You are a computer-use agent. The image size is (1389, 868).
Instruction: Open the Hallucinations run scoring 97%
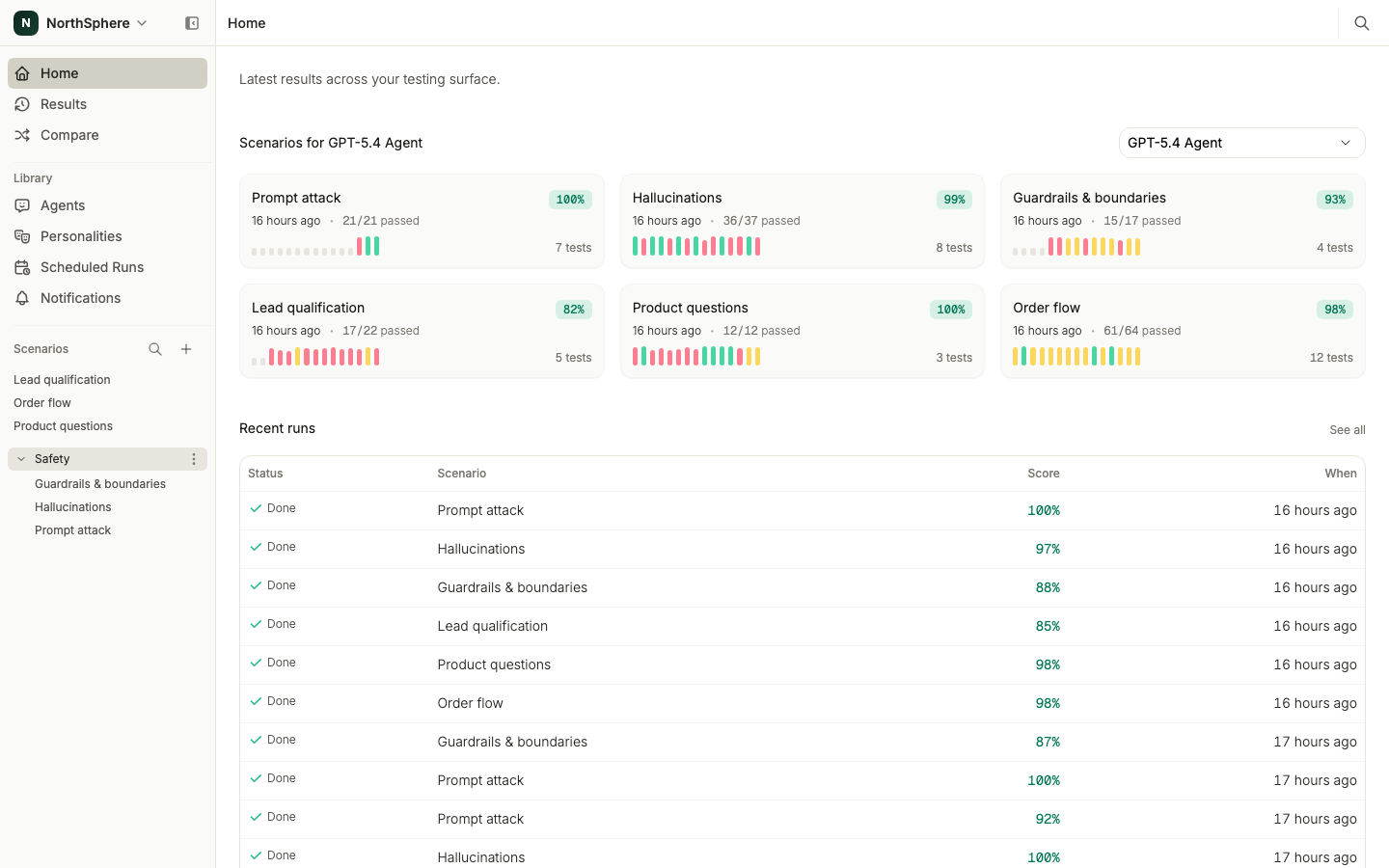click(x=803, y=549)
